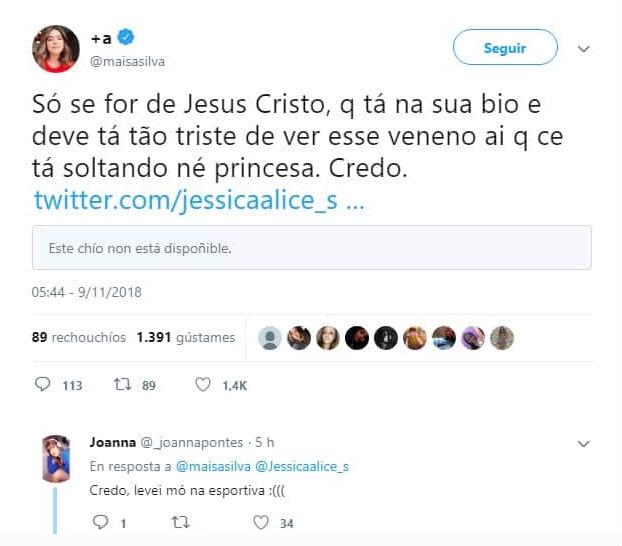Expand the tweet options chevron beside Seguir
The image size is (622, 546).
[585, 48]
